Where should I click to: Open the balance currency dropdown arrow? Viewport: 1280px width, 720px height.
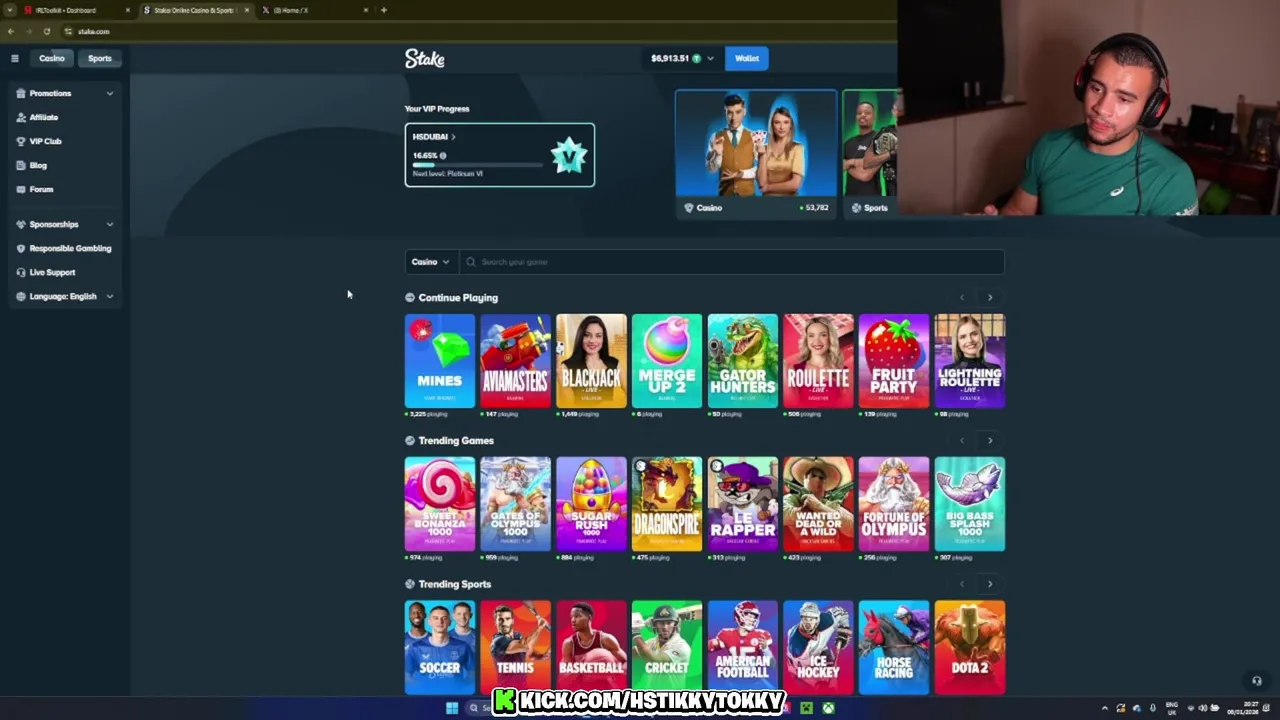pos(710,58)
